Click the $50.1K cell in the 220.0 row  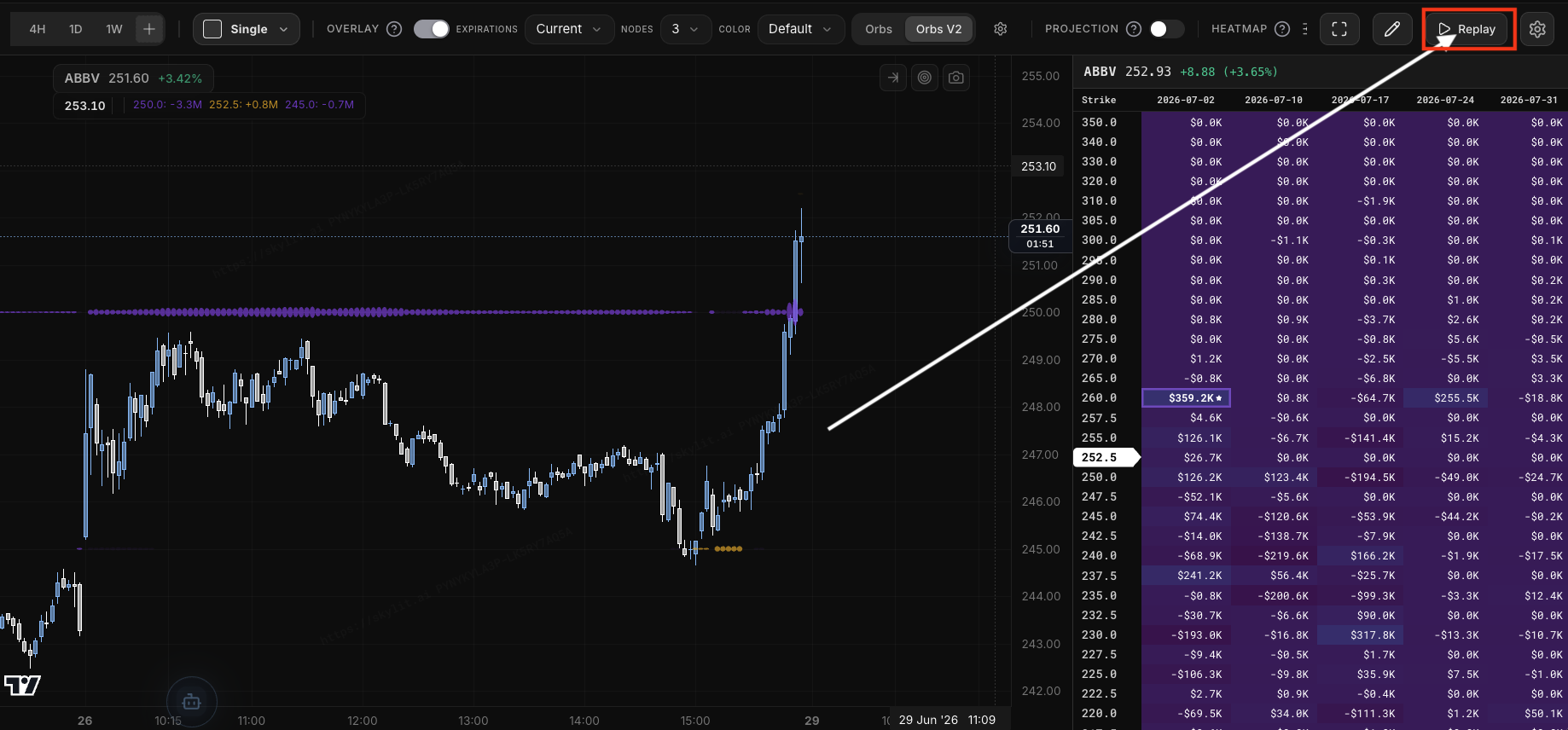point(1529,714)
